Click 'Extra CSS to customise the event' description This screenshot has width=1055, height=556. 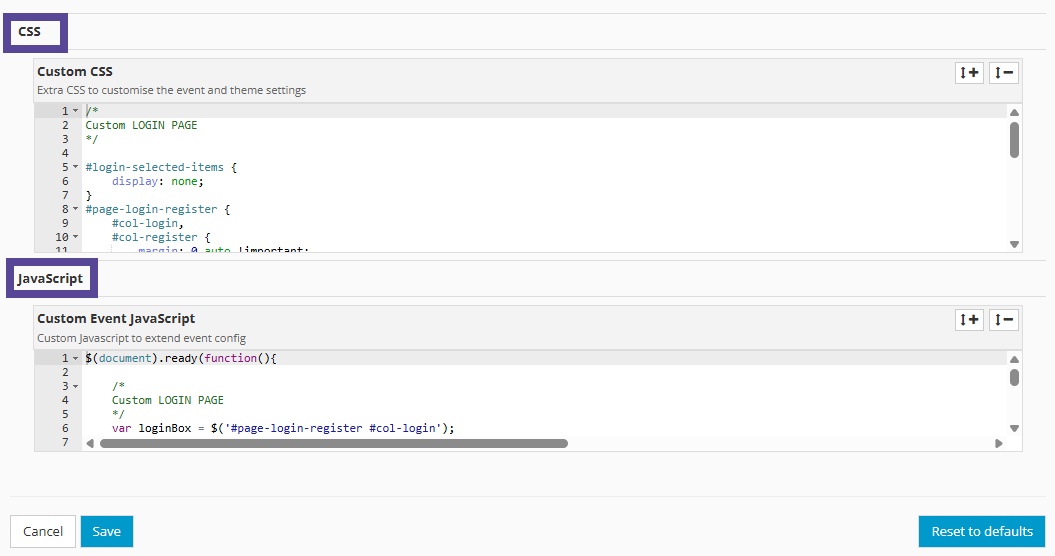pos(172,90)
